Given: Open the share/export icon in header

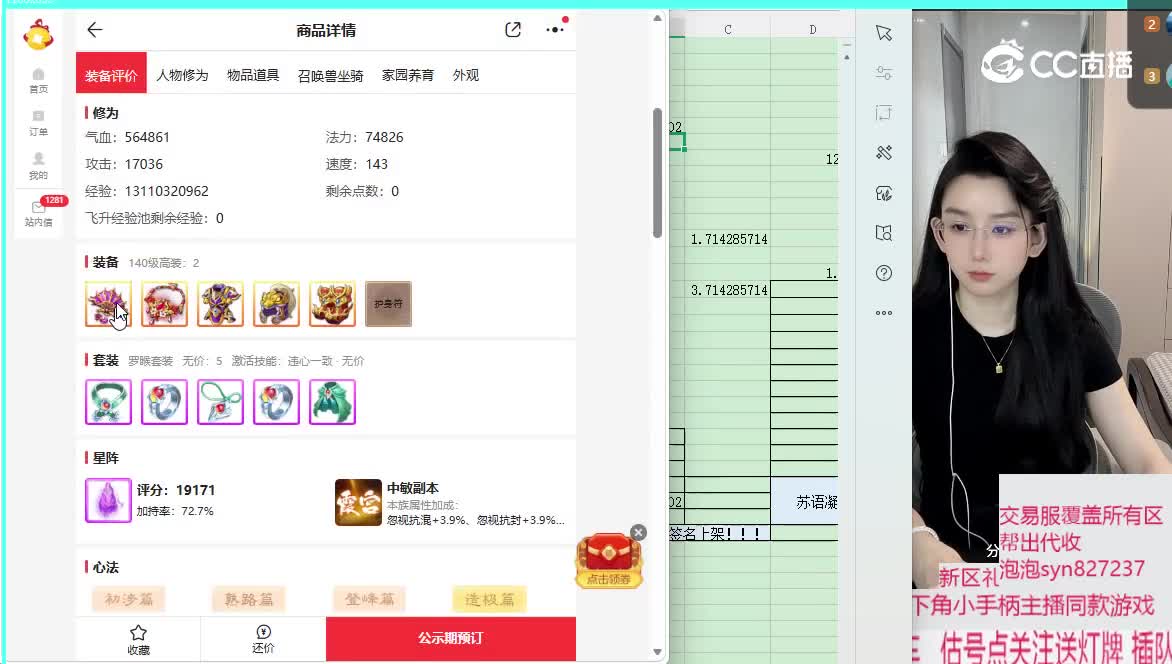Looking at the screenshot, I should 513,30.
